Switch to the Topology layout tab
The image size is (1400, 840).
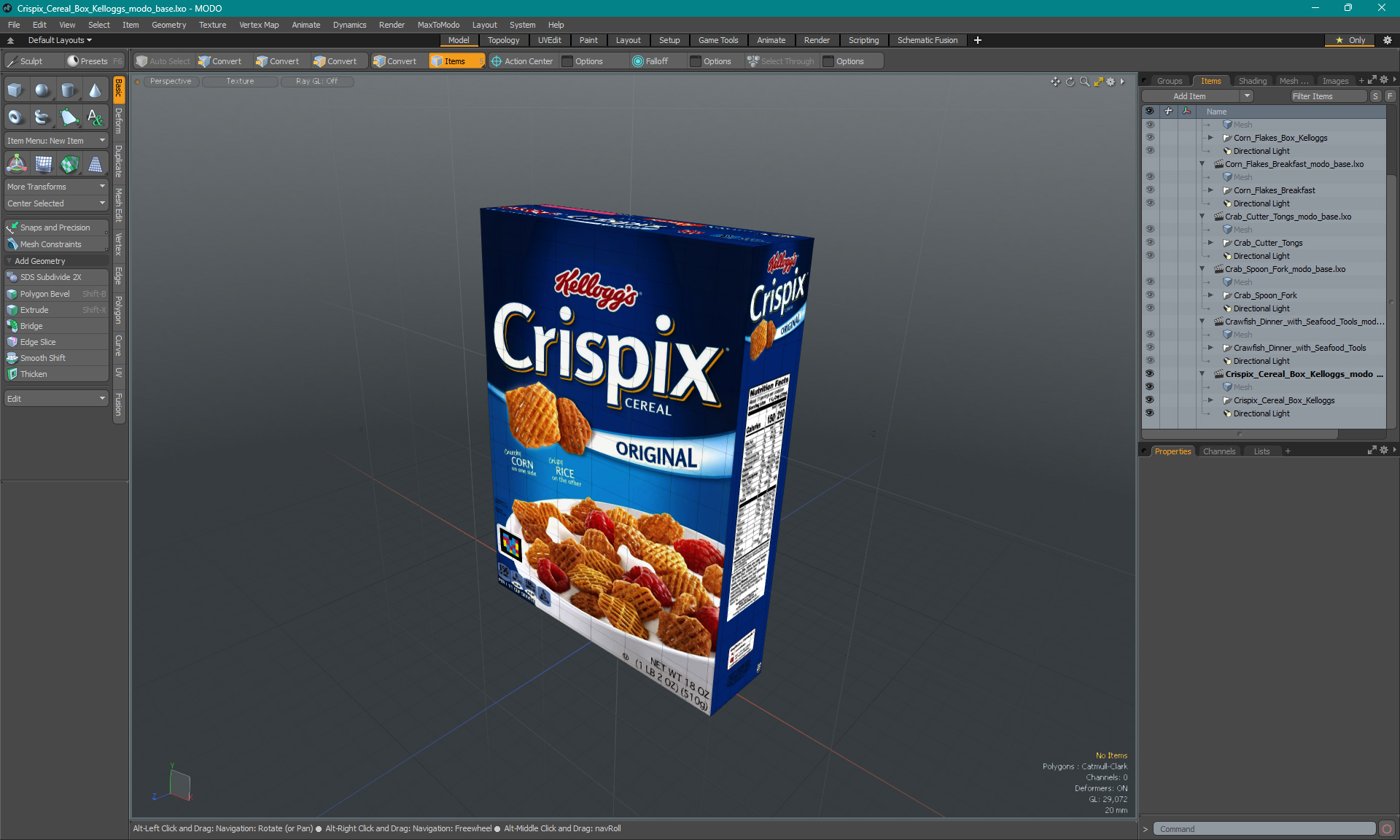[x=503, y=40]
